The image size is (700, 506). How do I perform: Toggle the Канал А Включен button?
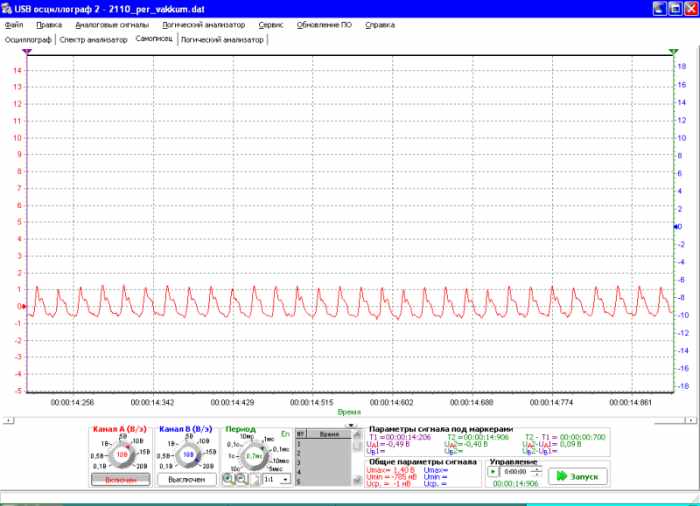[121, 480]
